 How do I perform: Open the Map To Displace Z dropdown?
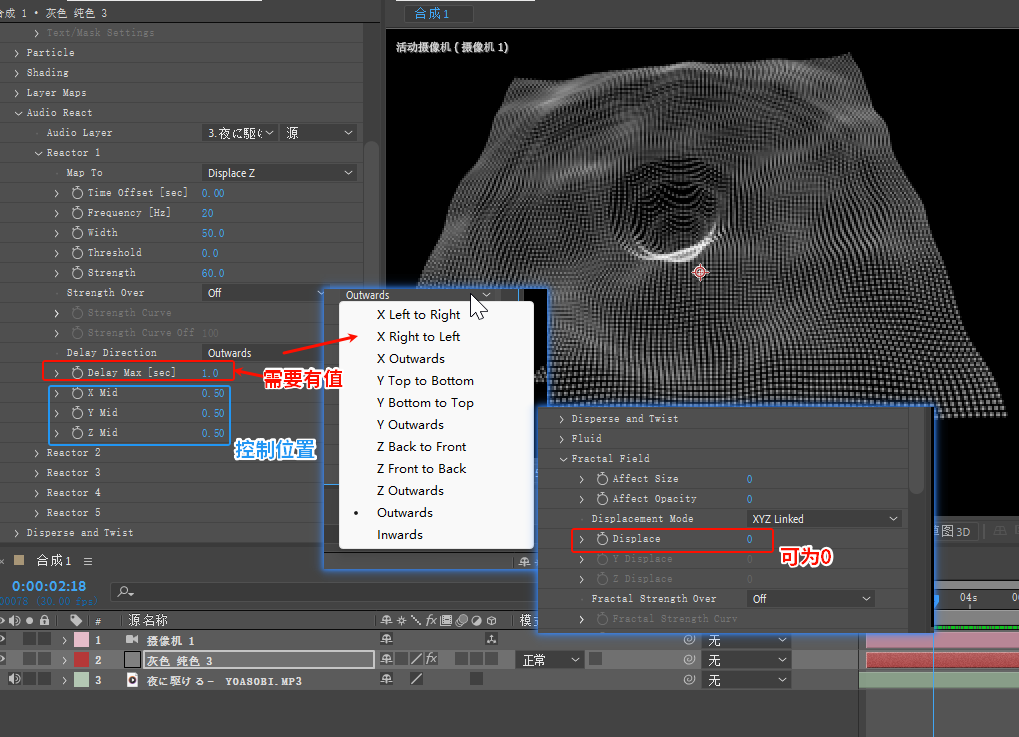point(279,173)
